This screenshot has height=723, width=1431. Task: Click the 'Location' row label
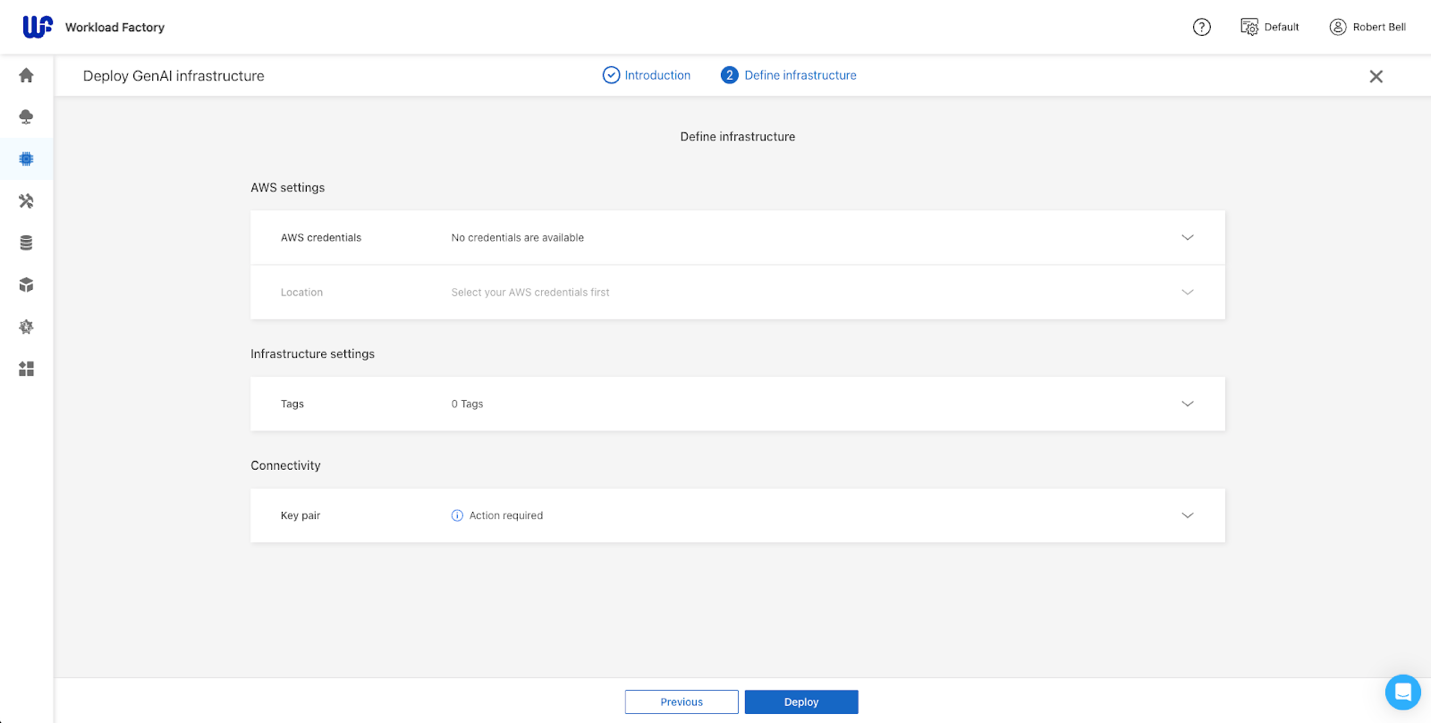tap(302, 292)
